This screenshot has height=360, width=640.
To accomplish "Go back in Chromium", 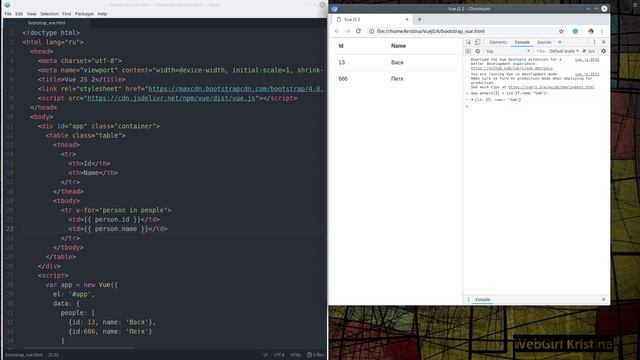I will 337,31.
